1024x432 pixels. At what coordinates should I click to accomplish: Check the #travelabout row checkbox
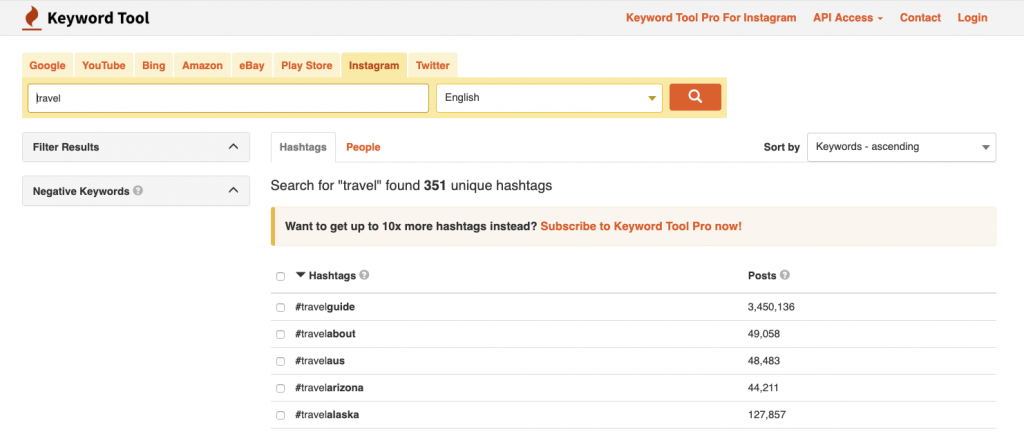coord(281,334)
